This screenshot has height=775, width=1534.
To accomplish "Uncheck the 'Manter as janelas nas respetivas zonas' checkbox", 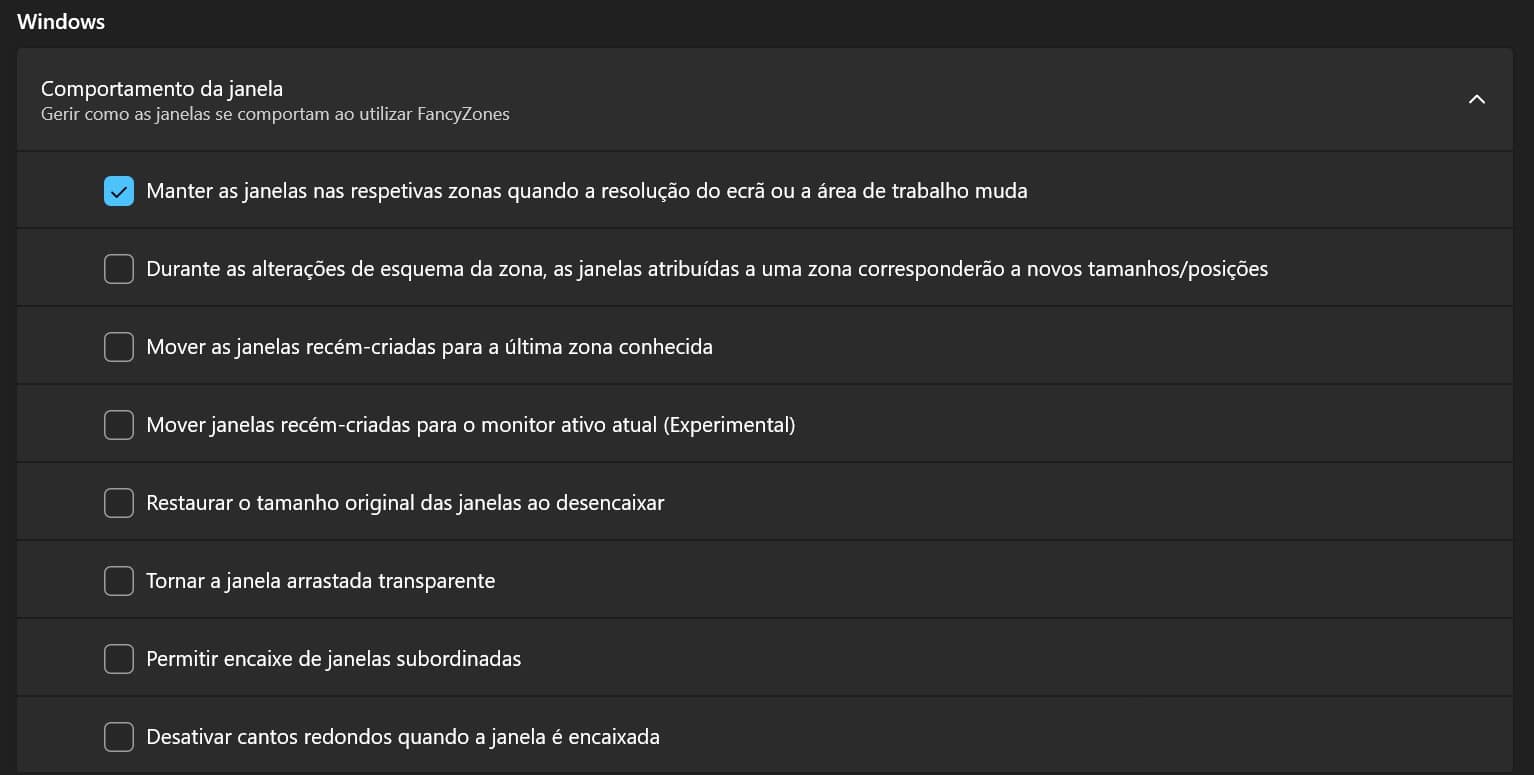I will [119, 191].
